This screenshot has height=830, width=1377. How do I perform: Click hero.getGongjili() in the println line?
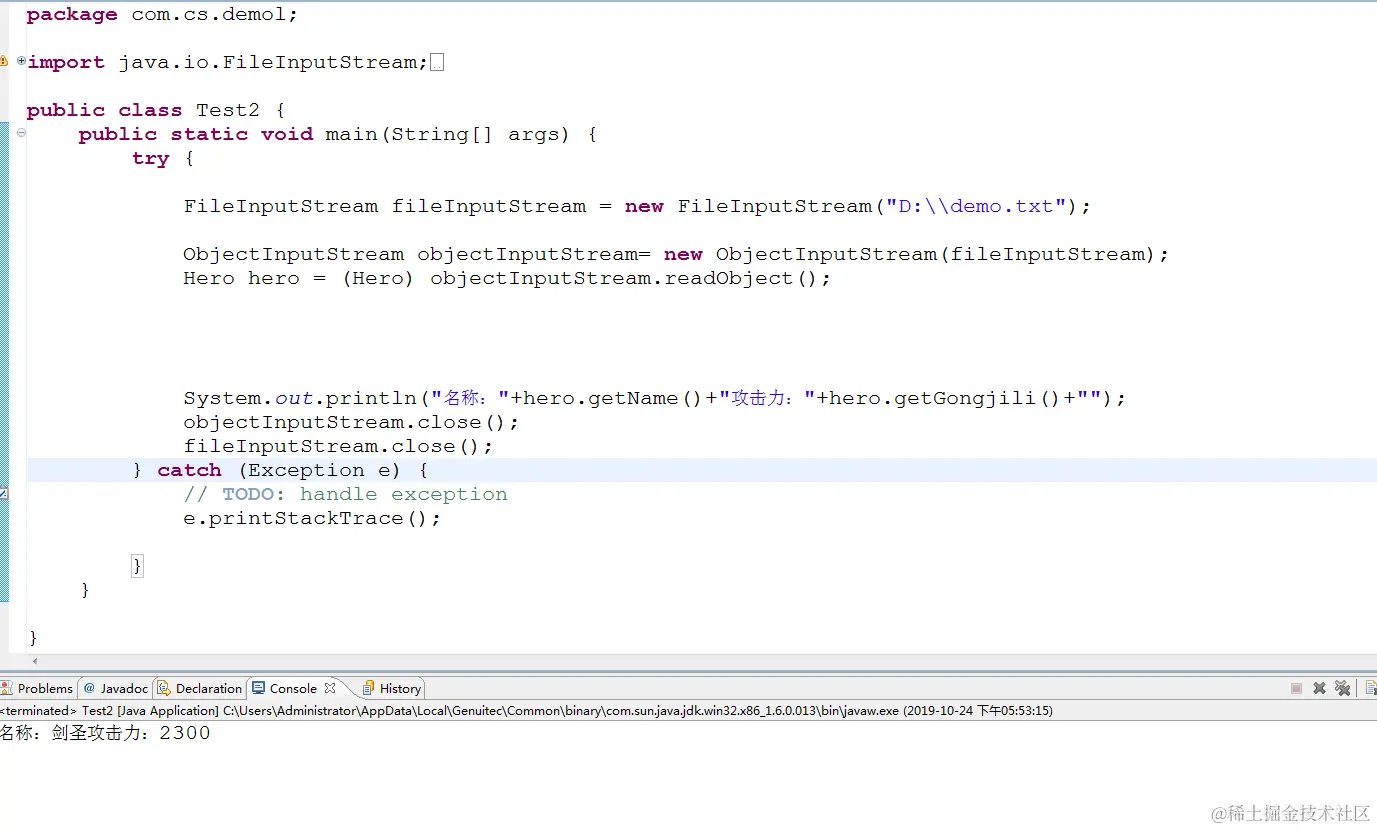[x=945, y=398]
